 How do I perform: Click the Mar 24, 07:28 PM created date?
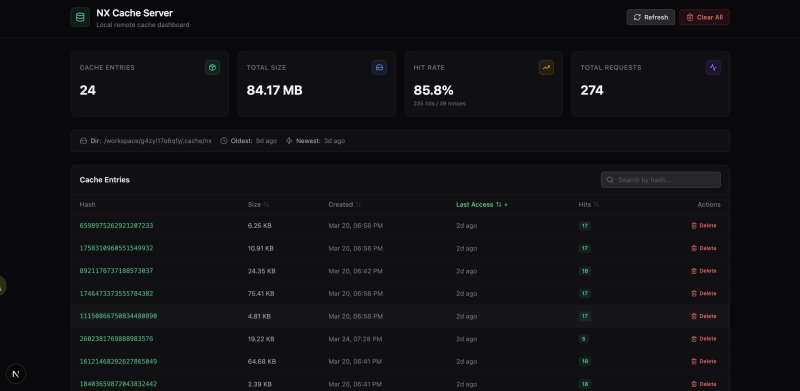point(355,339)
